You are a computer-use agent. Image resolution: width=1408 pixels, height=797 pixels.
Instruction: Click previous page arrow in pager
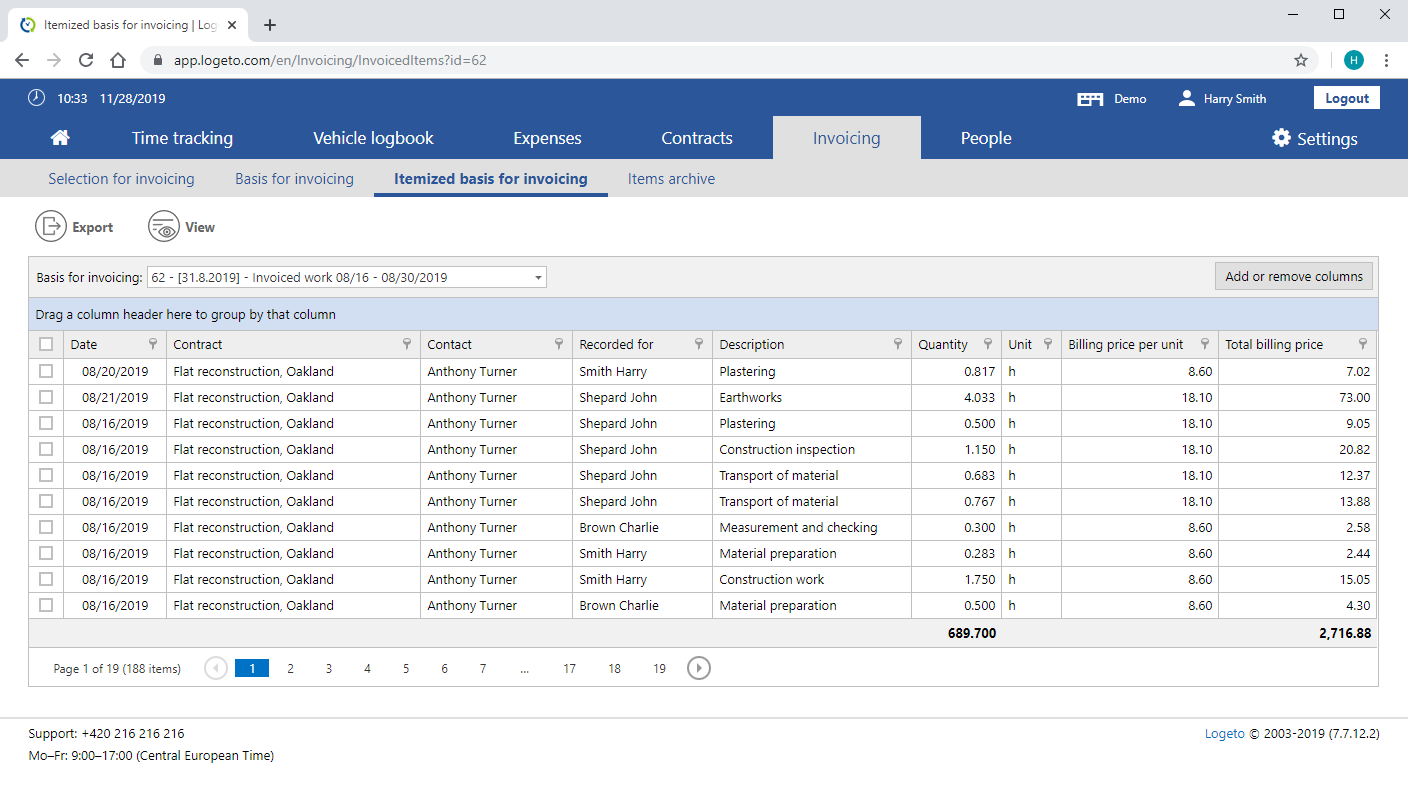click(x=216, y=668)
